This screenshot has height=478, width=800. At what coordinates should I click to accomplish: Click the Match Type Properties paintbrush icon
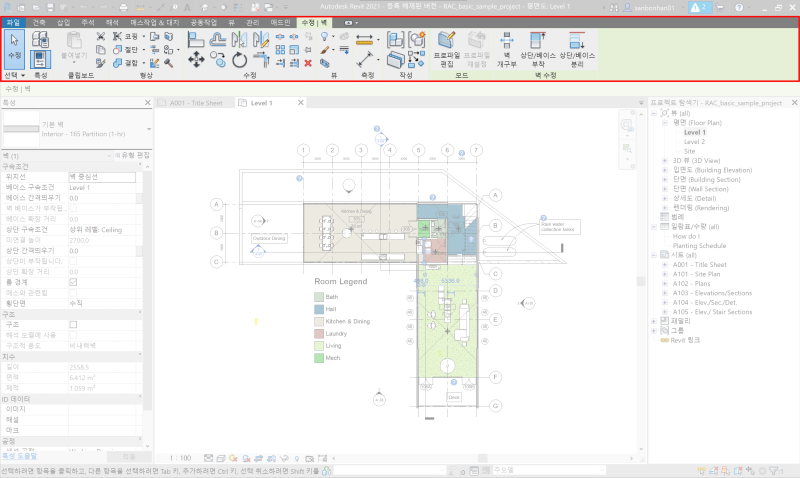[101, 63]
